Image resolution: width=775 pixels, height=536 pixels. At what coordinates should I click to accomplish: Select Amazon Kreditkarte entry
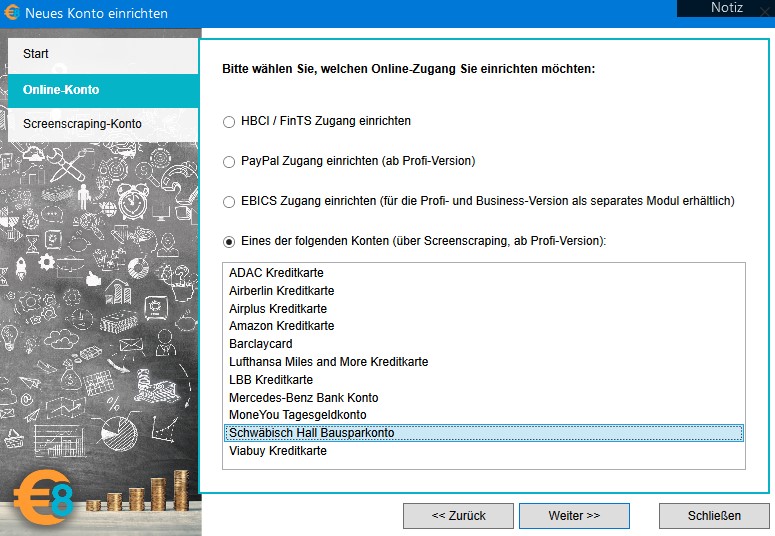point(483,326)
